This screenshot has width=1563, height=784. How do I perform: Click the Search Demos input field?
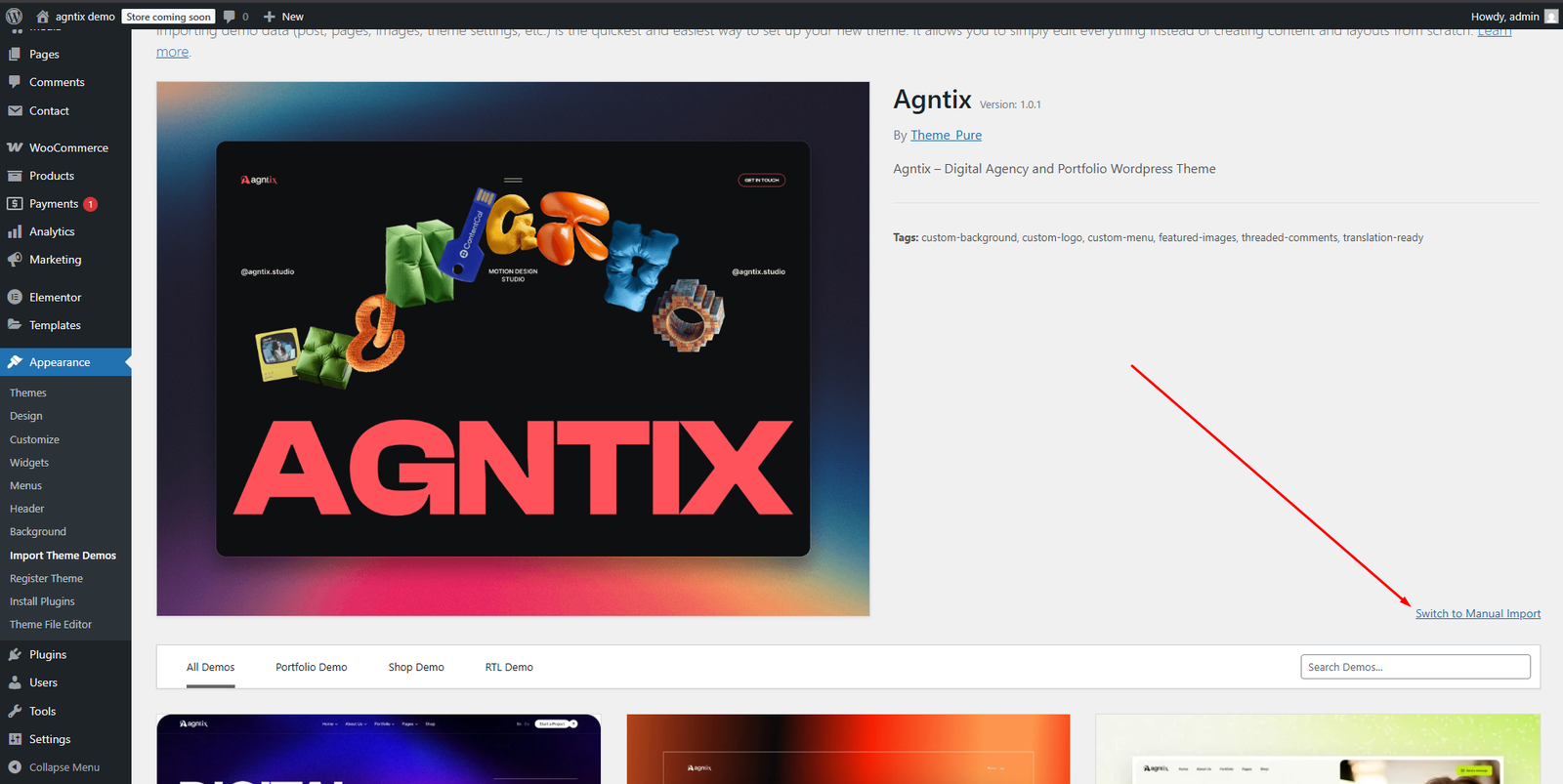[1415, 667]
